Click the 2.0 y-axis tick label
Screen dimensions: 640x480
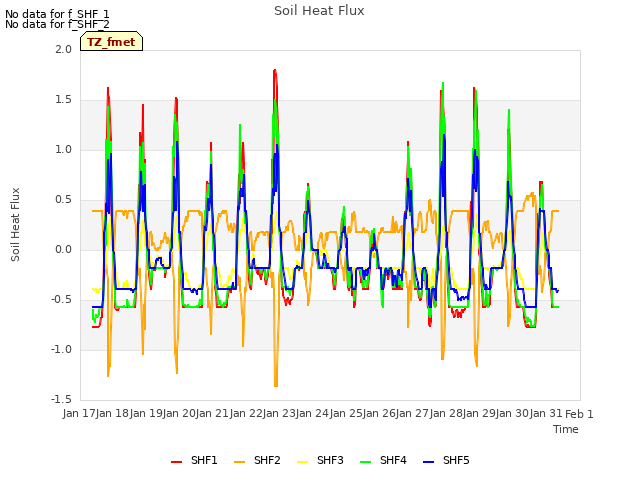63,49
